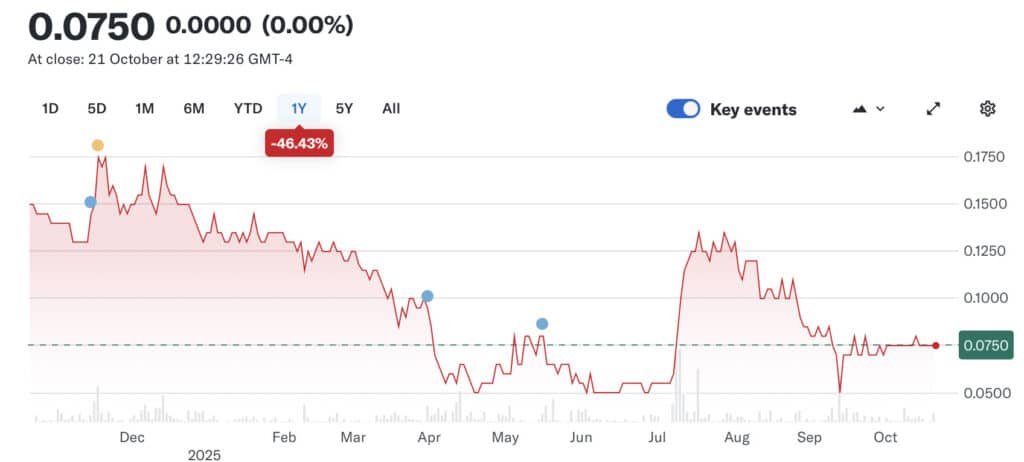Click the blue key event dot near May

pos(542,323)
